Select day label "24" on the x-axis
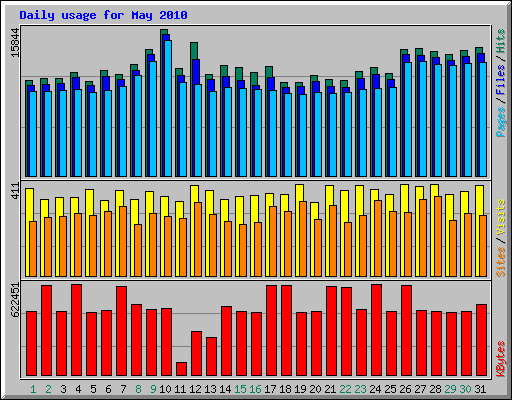This screenshot has height=400, width=512. point(375,389)
